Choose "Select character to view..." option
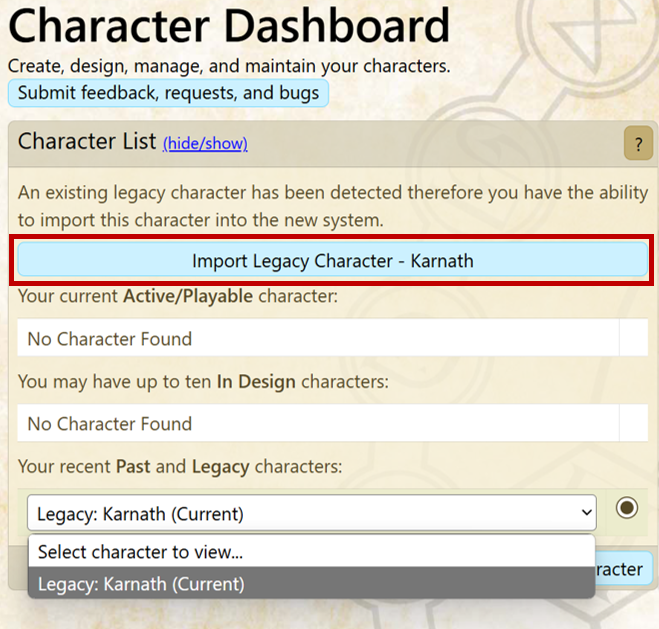The image size is (659, 629). pyautogui.click(x=311, y=551)
